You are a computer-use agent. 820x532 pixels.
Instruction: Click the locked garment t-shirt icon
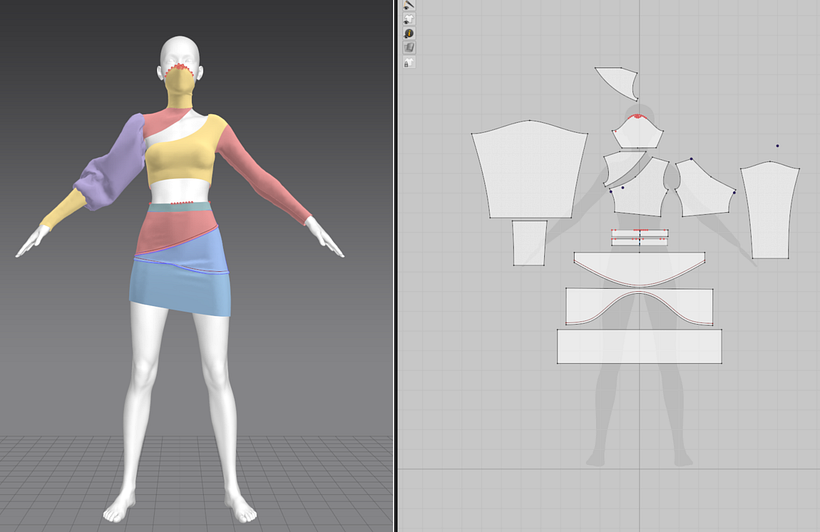tap(408, 63)
